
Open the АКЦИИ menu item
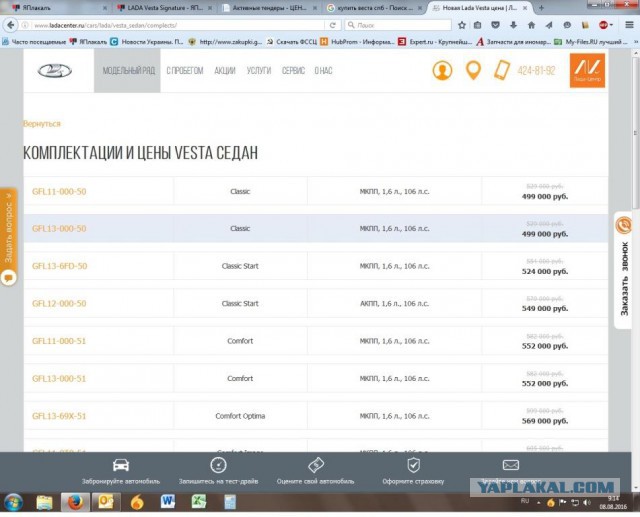coord(225,71)
